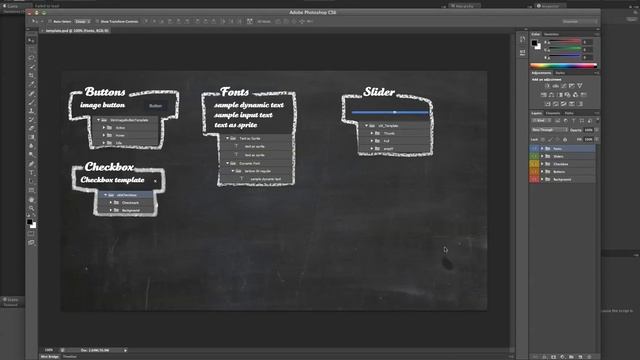Viewport: 640px width, 360px height.
Task: Enable the Auto-Select checkbox
Action: [x=50, y=21]
